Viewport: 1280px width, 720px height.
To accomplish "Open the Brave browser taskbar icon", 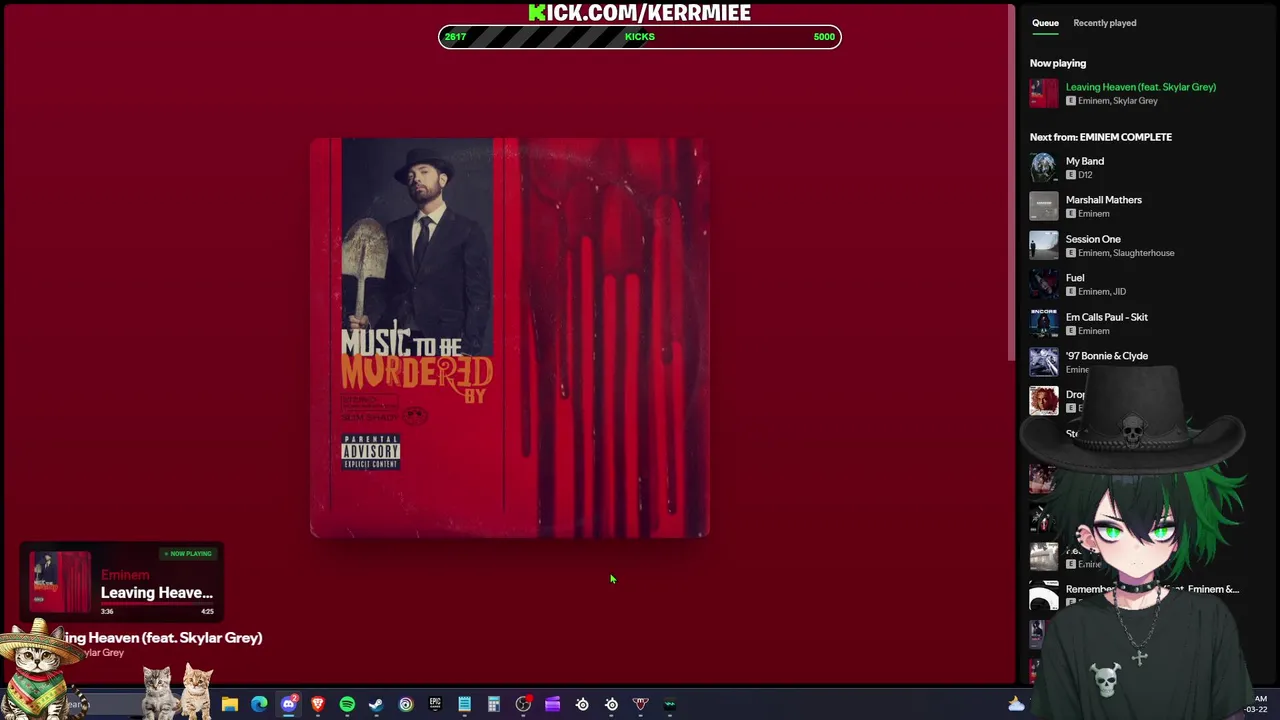I will pos(318,704).
